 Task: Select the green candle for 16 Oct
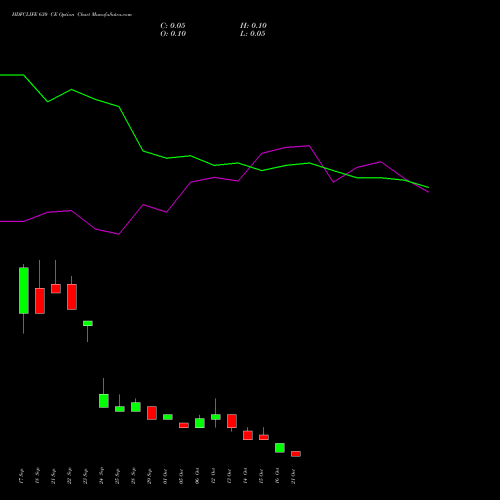(280, 448)
